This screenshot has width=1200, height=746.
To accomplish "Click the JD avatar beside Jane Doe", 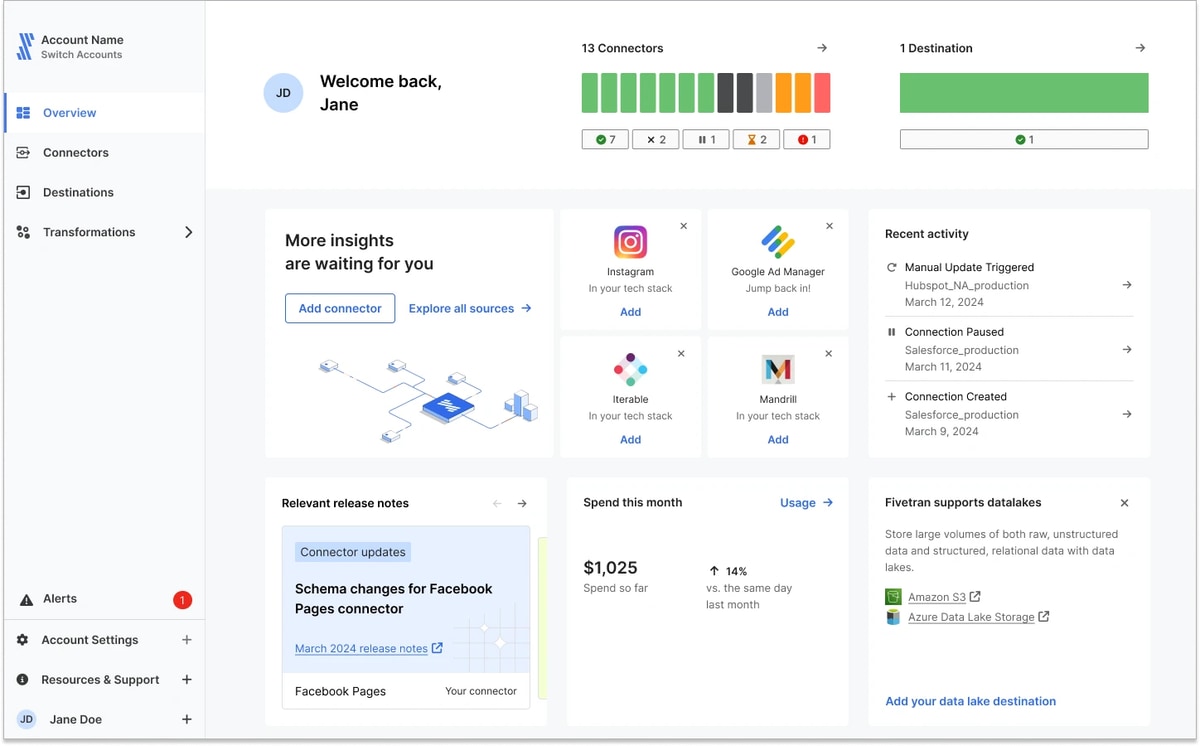I will (x=27, y=719).
